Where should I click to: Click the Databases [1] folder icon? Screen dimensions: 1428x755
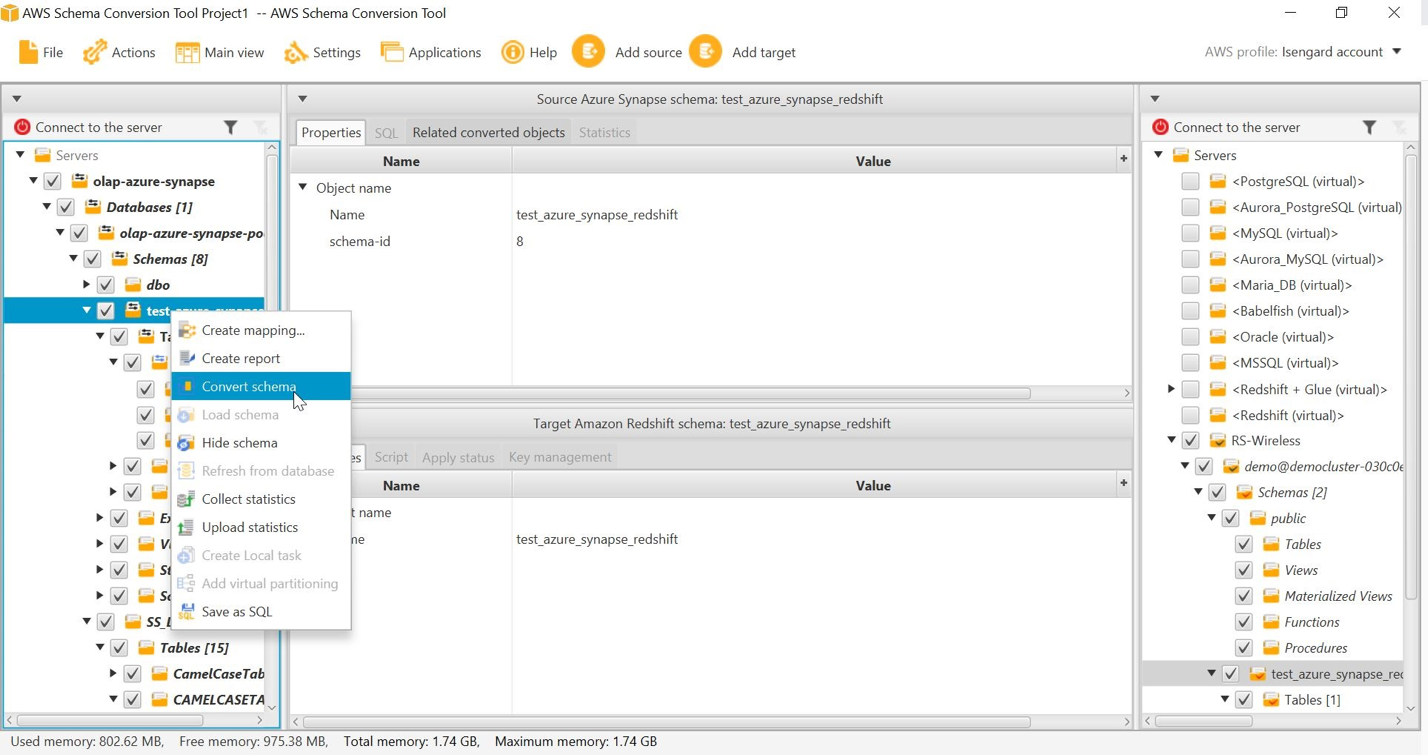click(x=93, y=207)
